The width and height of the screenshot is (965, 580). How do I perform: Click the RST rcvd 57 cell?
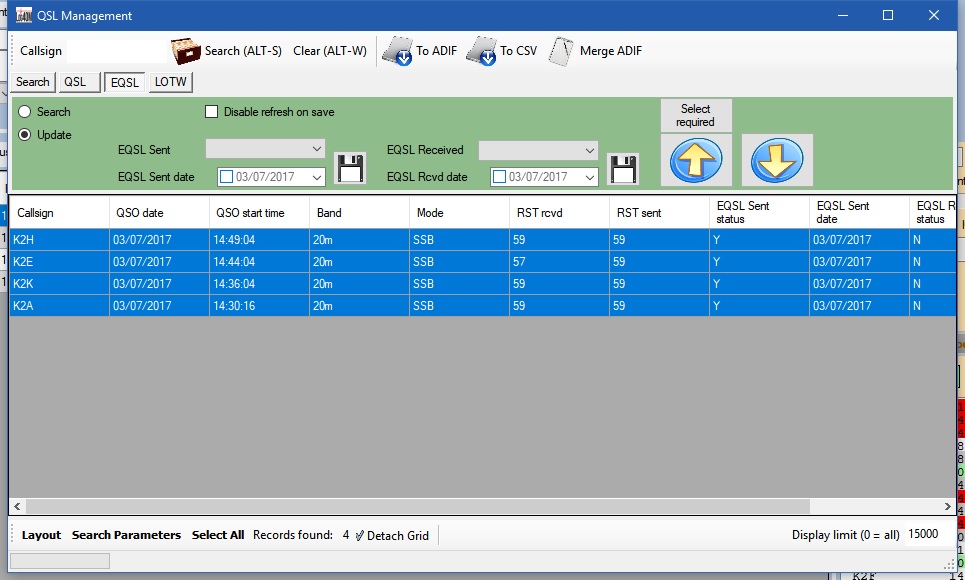coord(559,262)
